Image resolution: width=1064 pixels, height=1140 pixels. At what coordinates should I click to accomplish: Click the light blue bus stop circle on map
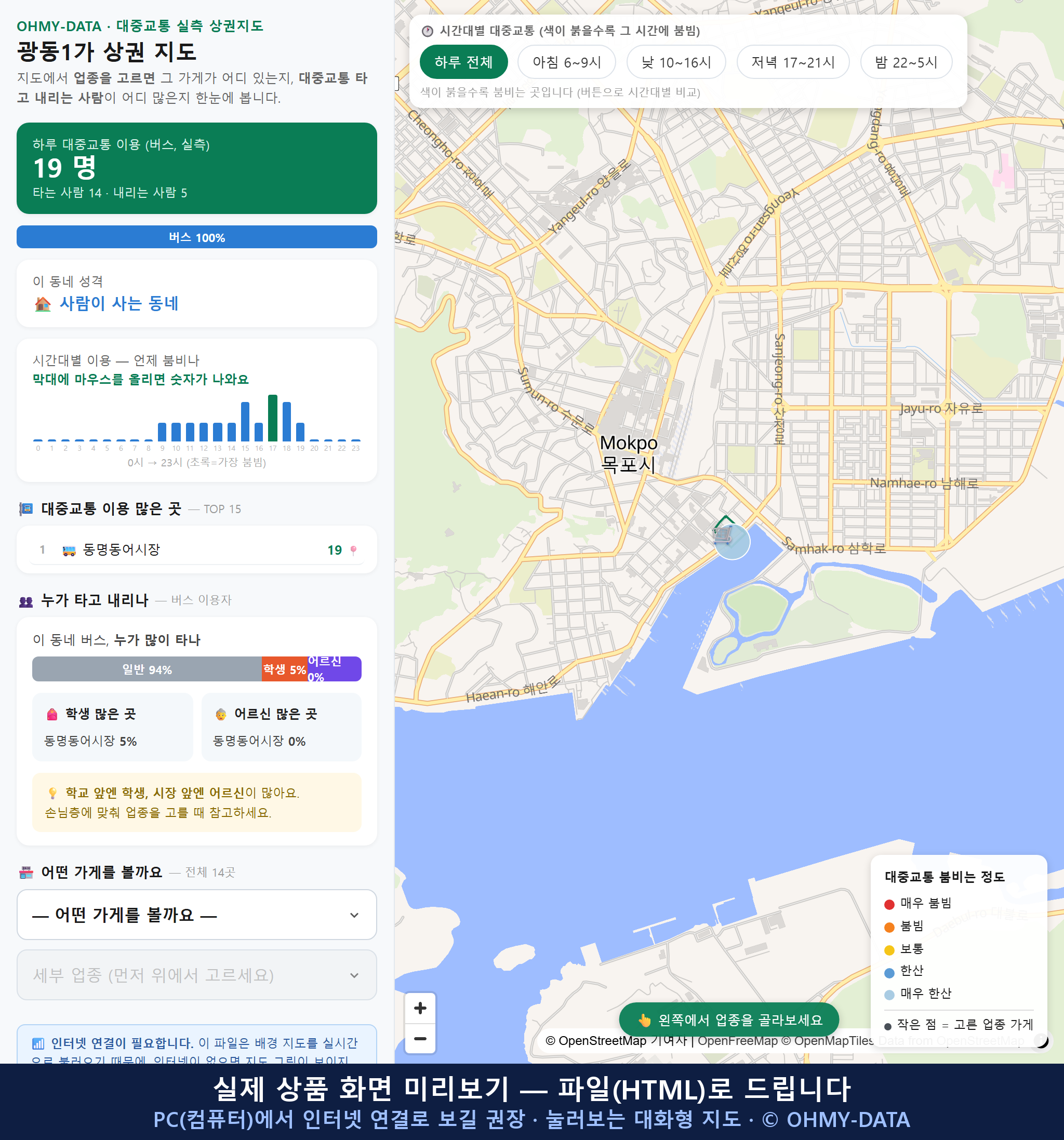[x=732, y=542]
